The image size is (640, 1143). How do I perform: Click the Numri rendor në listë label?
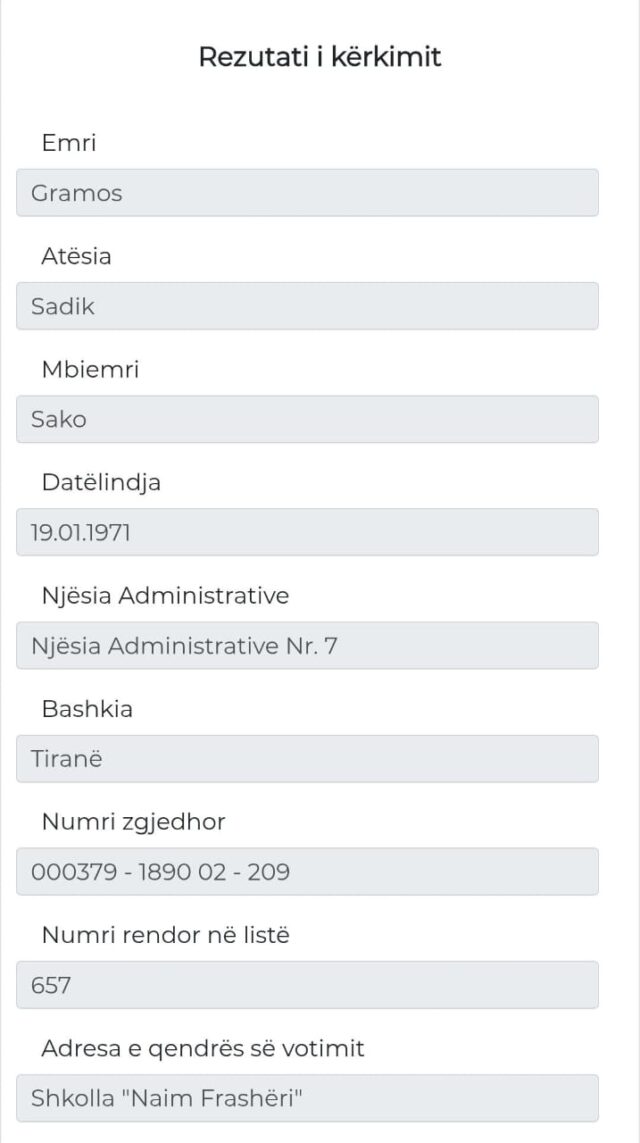pos(165,935)
